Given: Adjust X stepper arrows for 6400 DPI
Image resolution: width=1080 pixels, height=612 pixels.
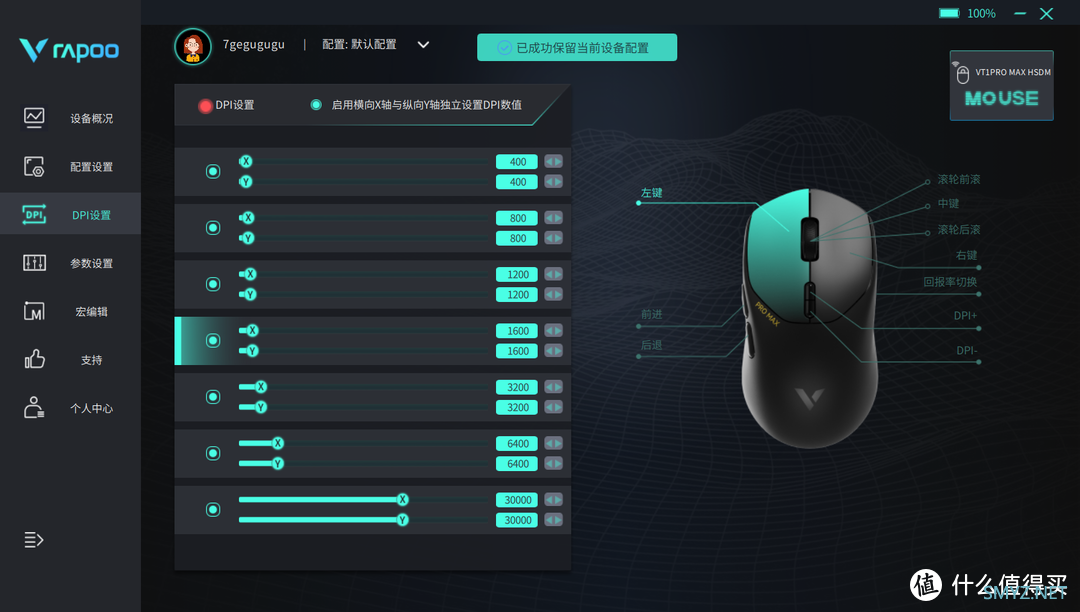Looking at the screenshot, I should coord(554,444).
